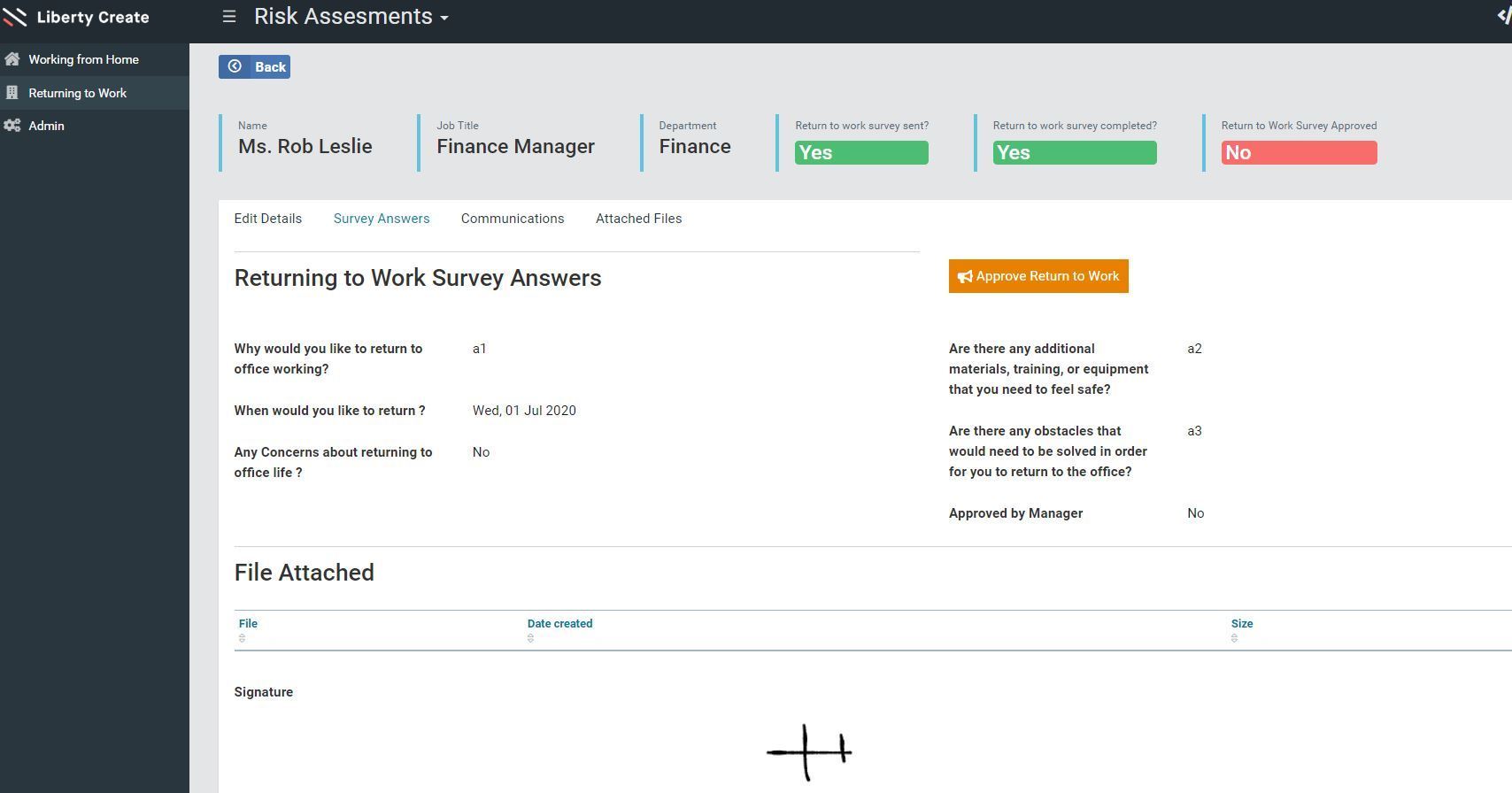Image resolution: width=1512 pixels, height=793 pixels.
Task: Click the Working from Home house icon
Action: tap(12, 59)
